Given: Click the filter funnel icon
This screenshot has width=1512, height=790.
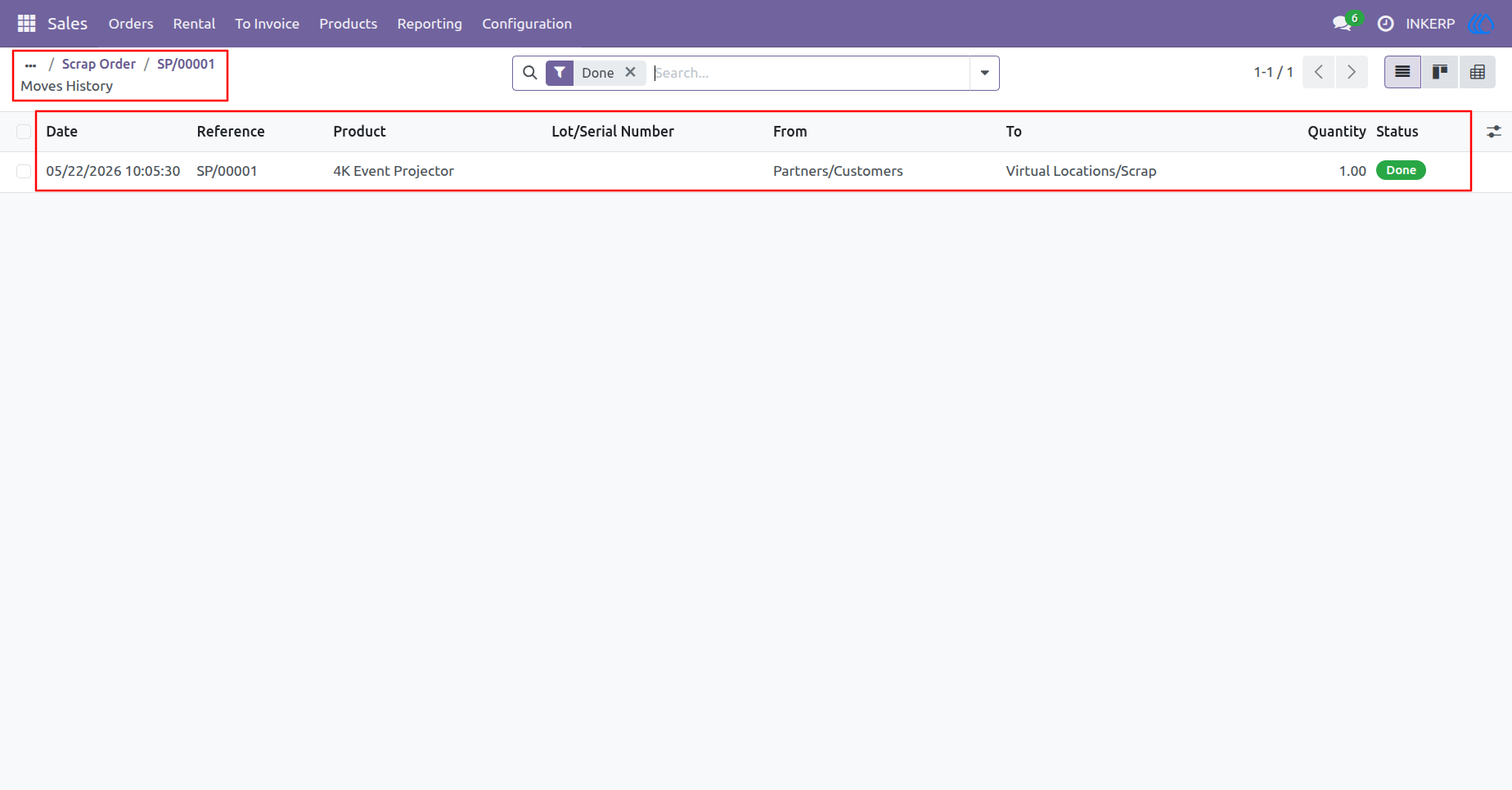Looking at the screenshot, I should [x=560, y=73].
